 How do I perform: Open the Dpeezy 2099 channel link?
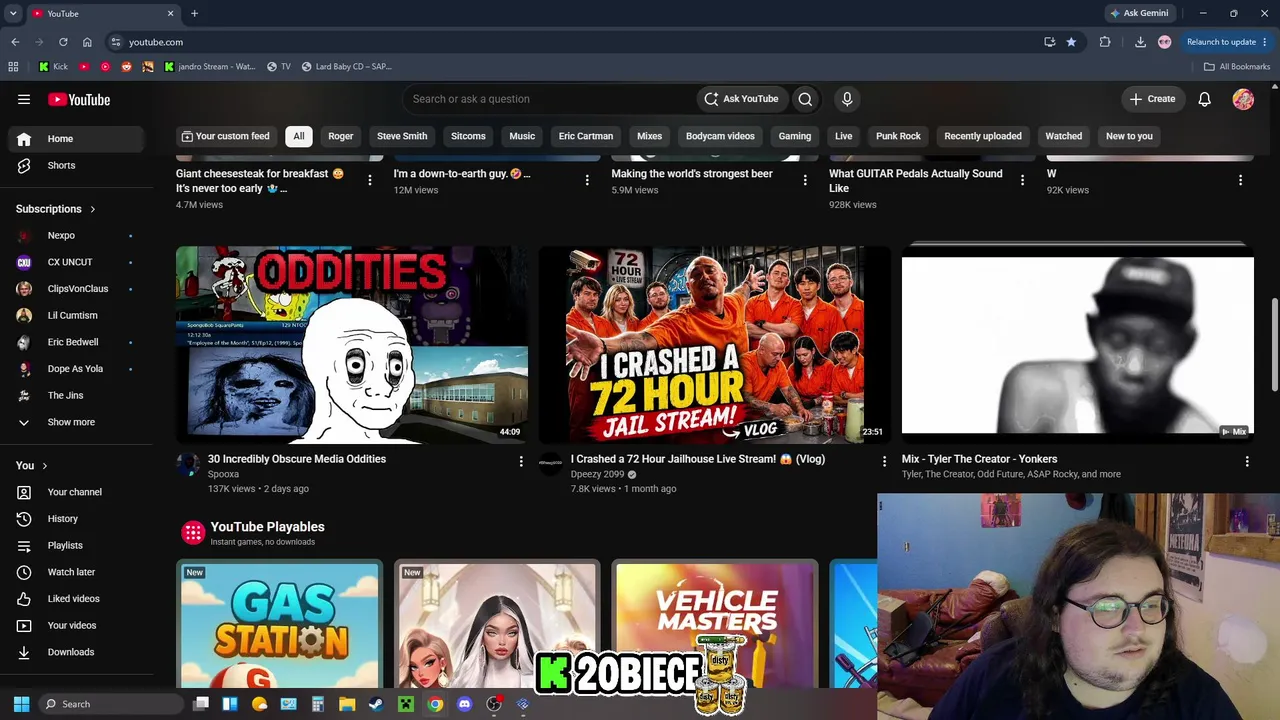[x=597, y=474]
